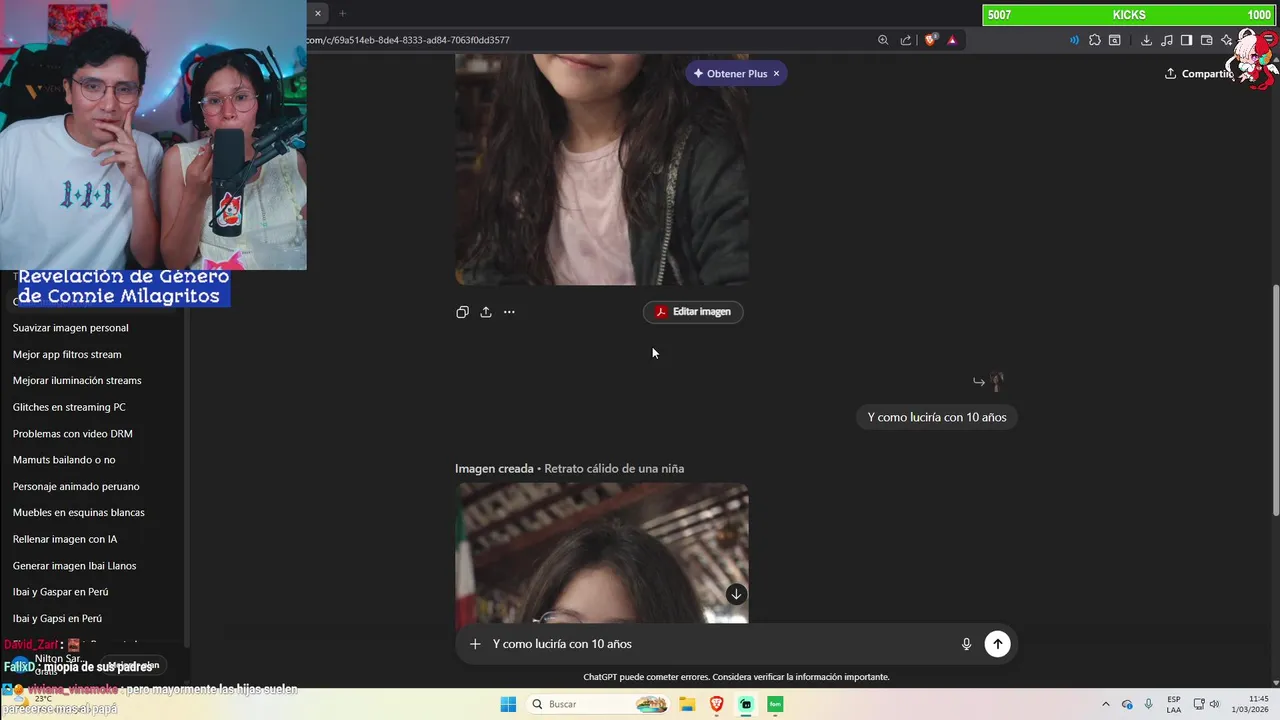Send the message with arrow button

coord(997,644)
